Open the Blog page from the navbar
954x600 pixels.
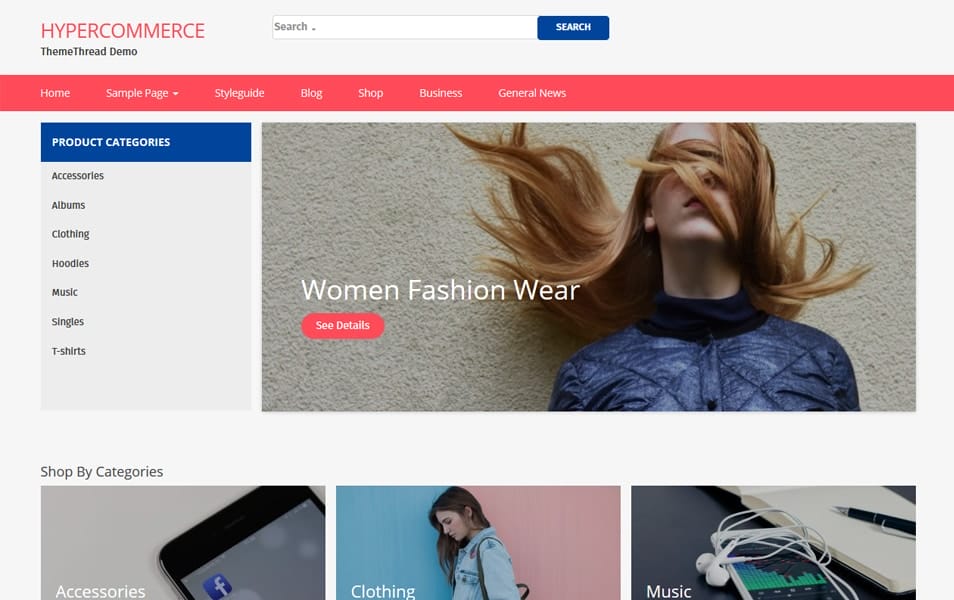[x=310, y=92]
